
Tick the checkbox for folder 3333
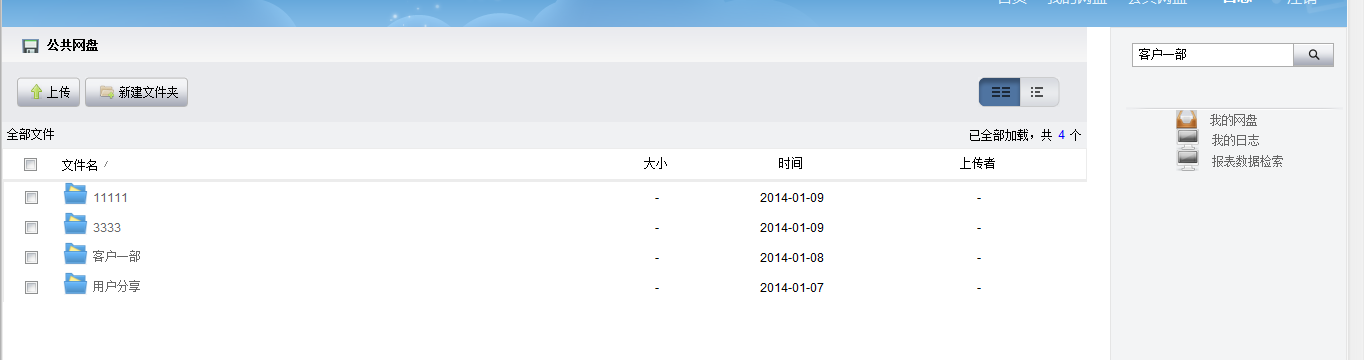pyautogui.click(x=31, y=227)
